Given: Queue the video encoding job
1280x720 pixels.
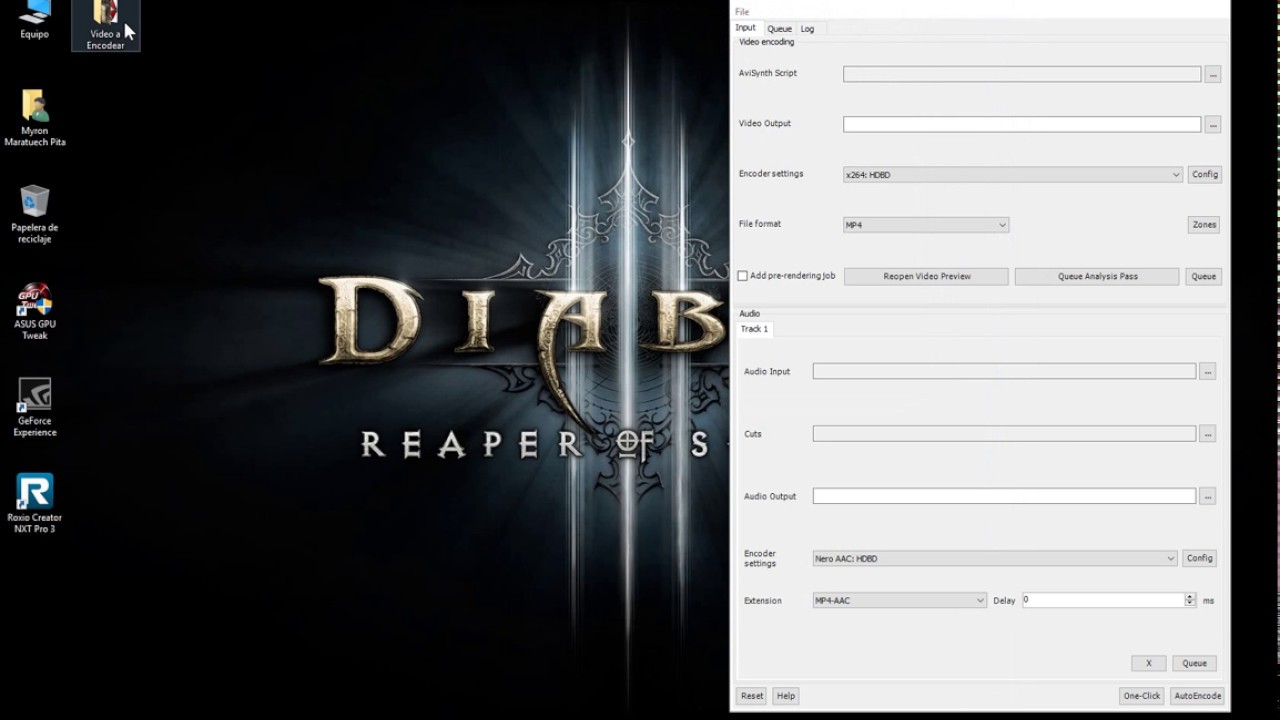Looking at the screenshot, I should (1204, 276).
